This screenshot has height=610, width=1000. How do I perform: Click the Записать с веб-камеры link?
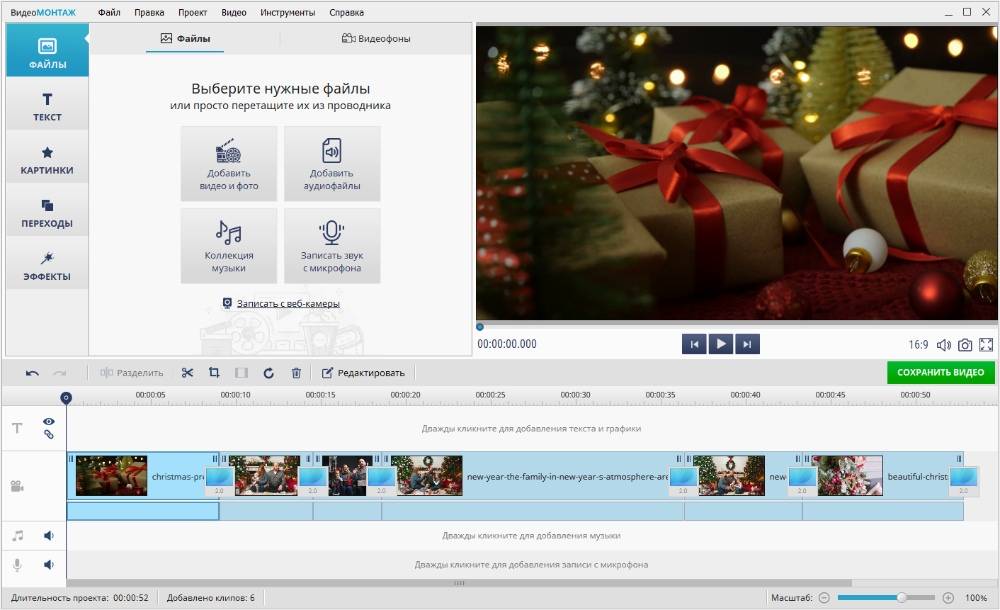pos(288,303)
